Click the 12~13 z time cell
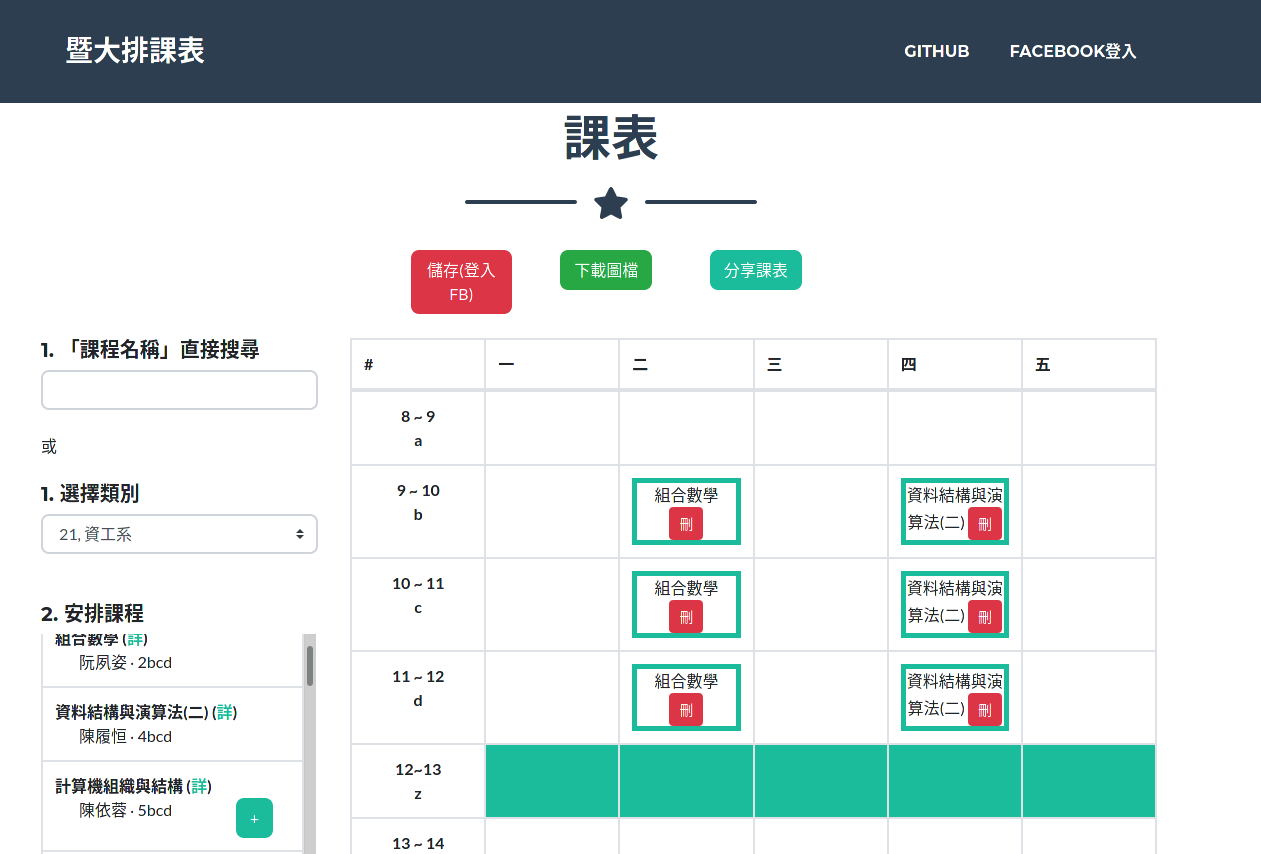 (418, 781)
